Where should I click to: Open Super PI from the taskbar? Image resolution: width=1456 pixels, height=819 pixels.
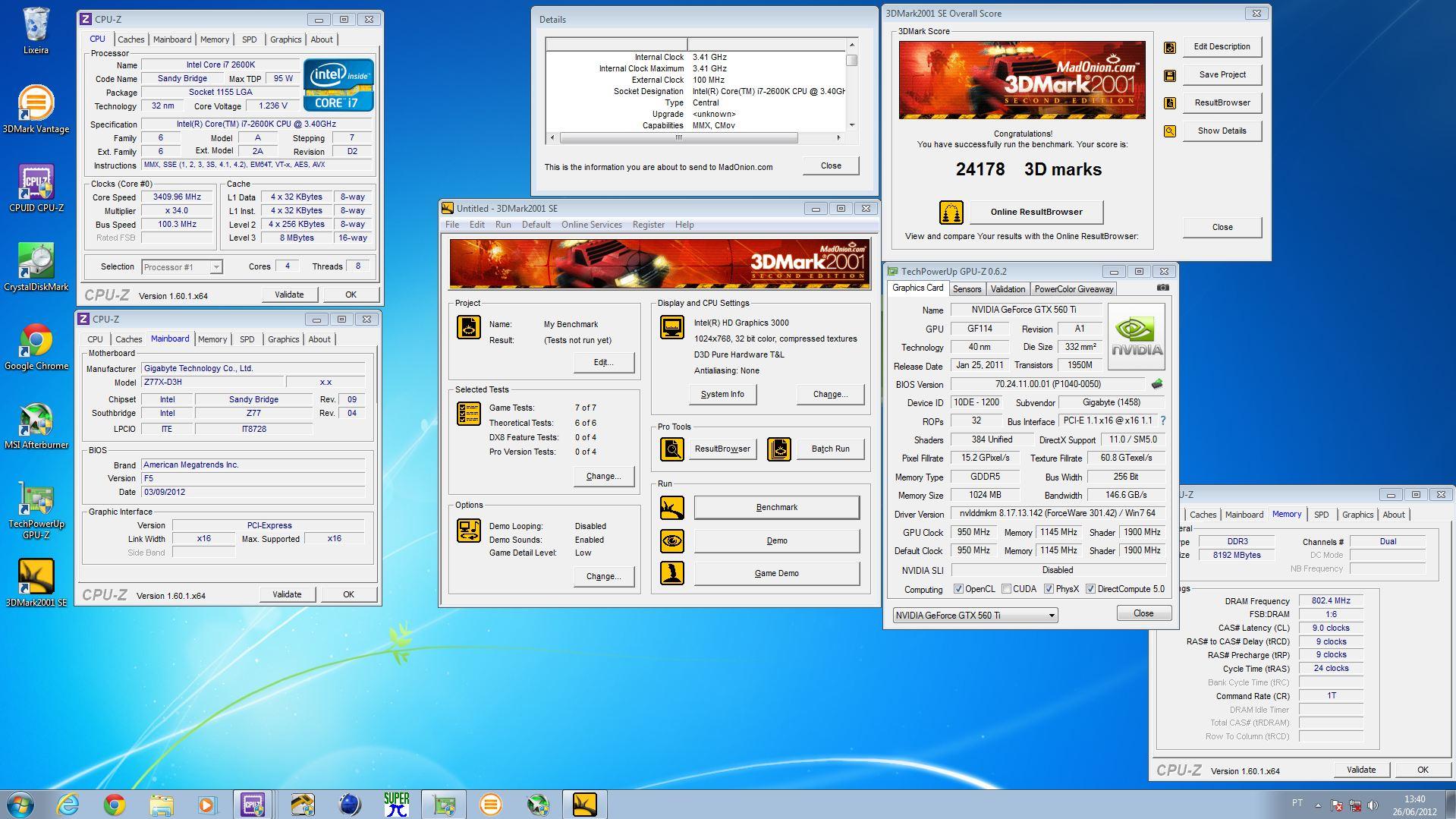[x=396, y=805]
